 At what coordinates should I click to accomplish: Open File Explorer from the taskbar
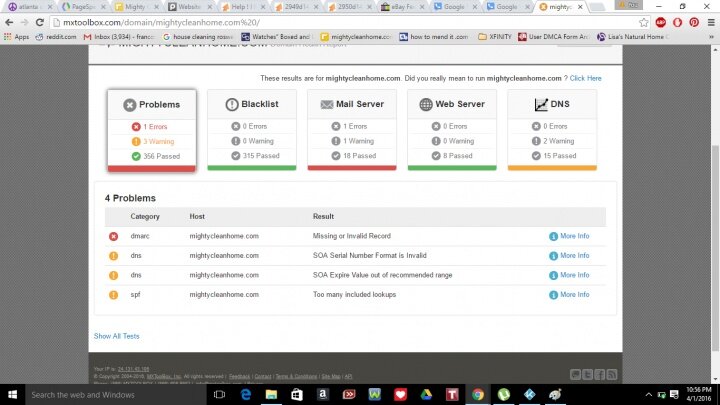[x=271, y=394]
